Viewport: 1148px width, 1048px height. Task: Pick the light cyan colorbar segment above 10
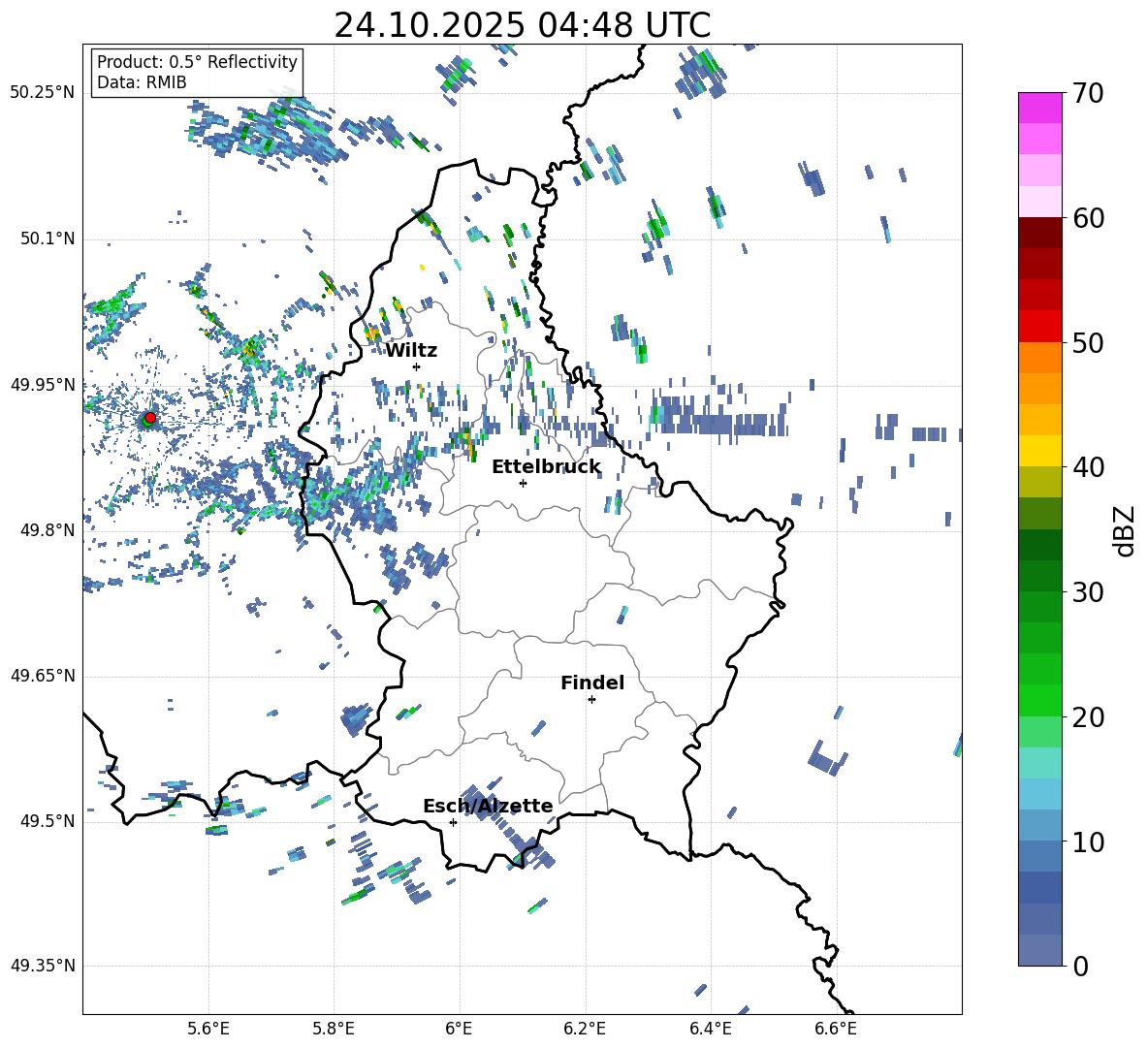coord(1040,793)
